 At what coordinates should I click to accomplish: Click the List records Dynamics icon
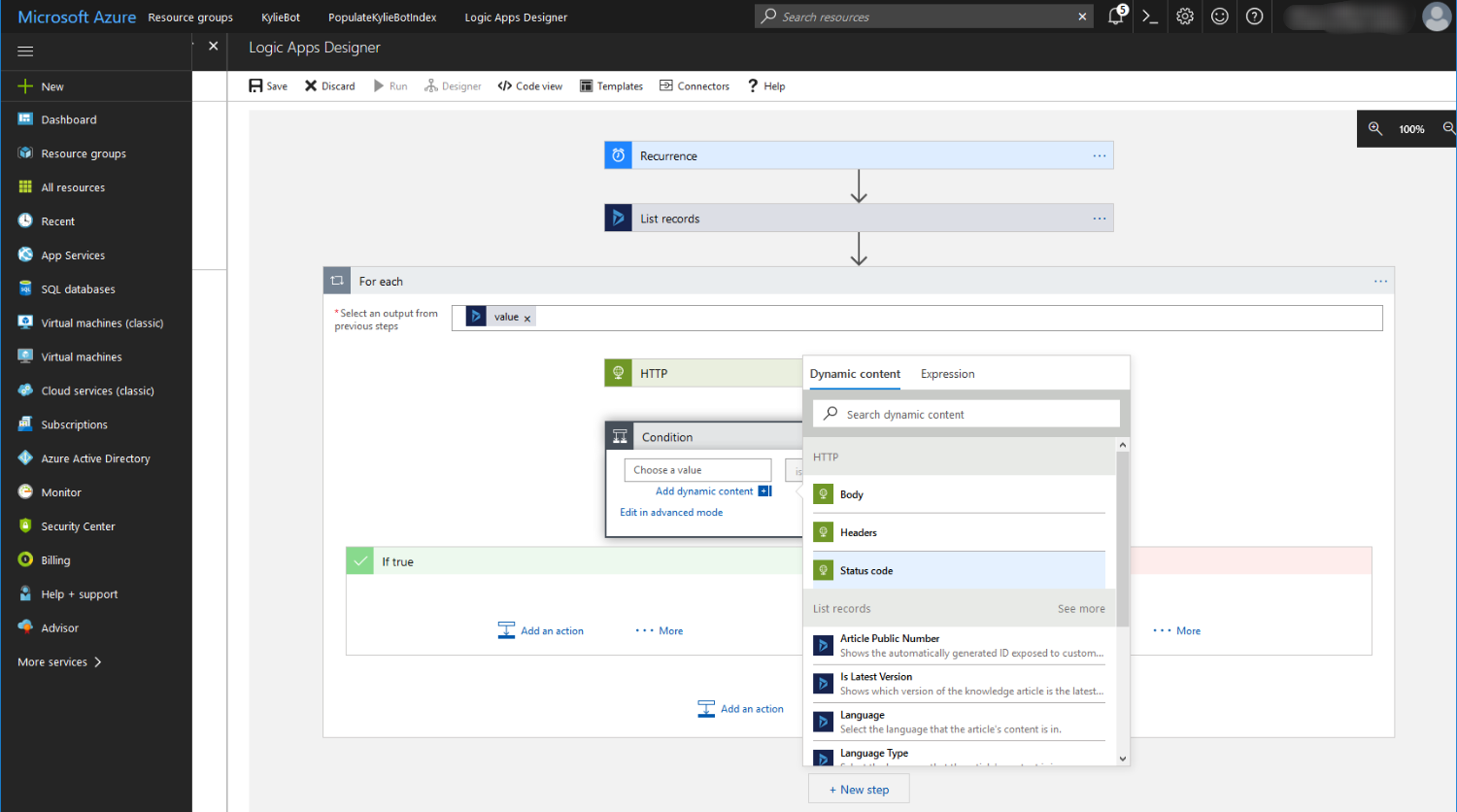(x=619, y=219)
